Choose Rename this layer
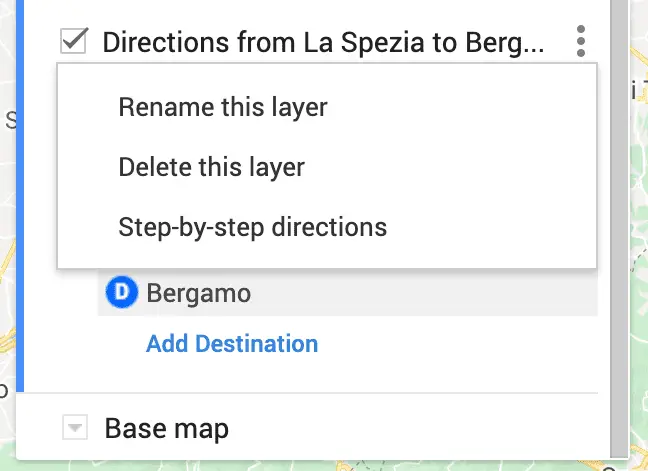The height and width of the screenshot is (471, 648). 223,107
